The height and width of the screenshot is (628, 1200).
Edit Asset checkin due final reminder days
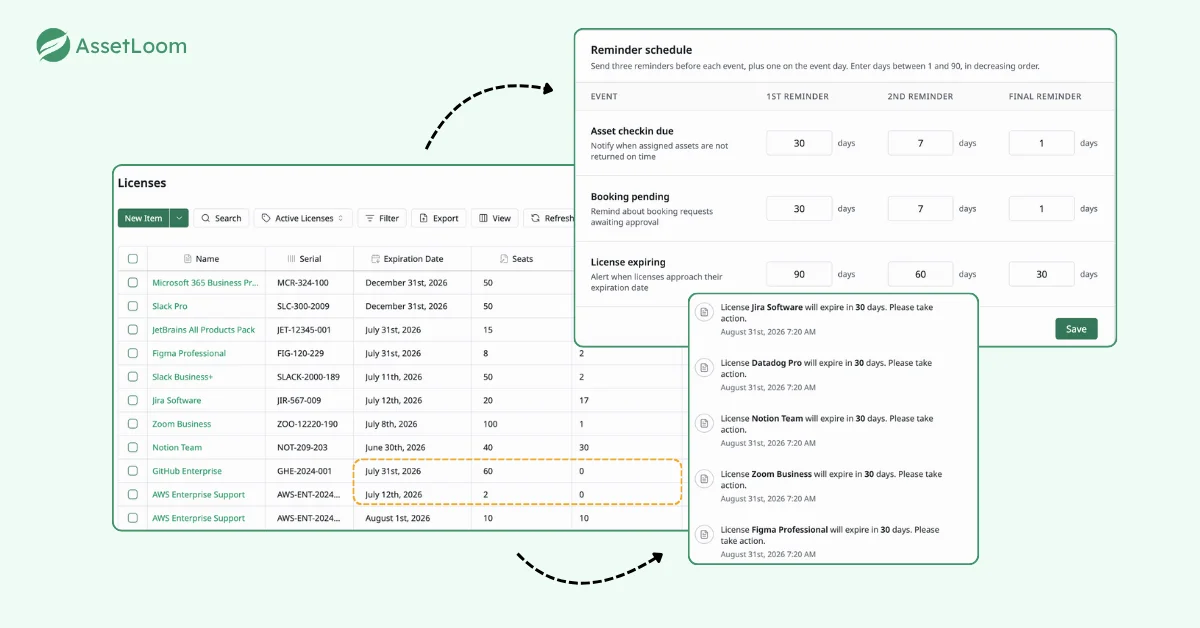point(1041,143)
